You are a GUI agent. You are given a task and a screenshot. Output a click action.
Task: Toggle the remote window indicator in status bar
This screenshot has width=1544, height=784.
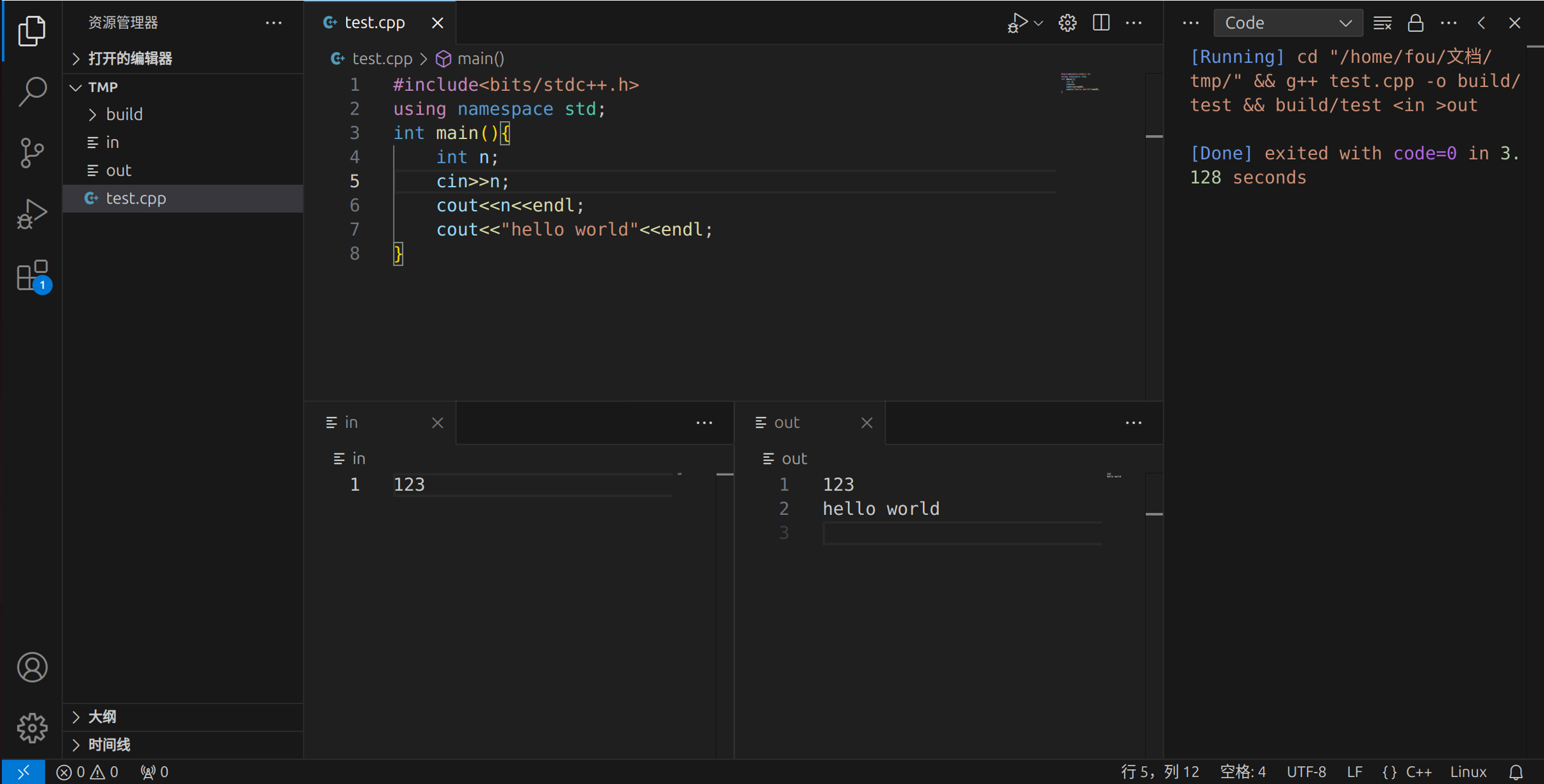[23, 772]
